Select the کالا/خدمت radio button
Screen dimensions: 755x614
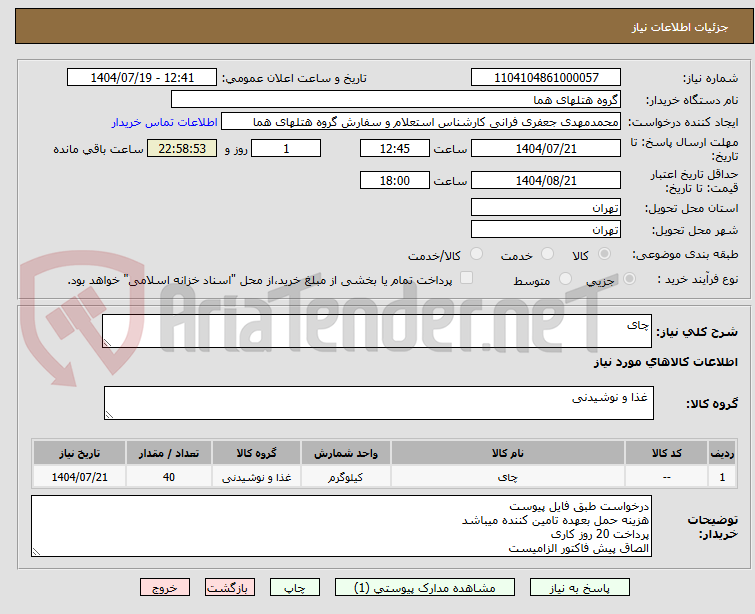476,254
